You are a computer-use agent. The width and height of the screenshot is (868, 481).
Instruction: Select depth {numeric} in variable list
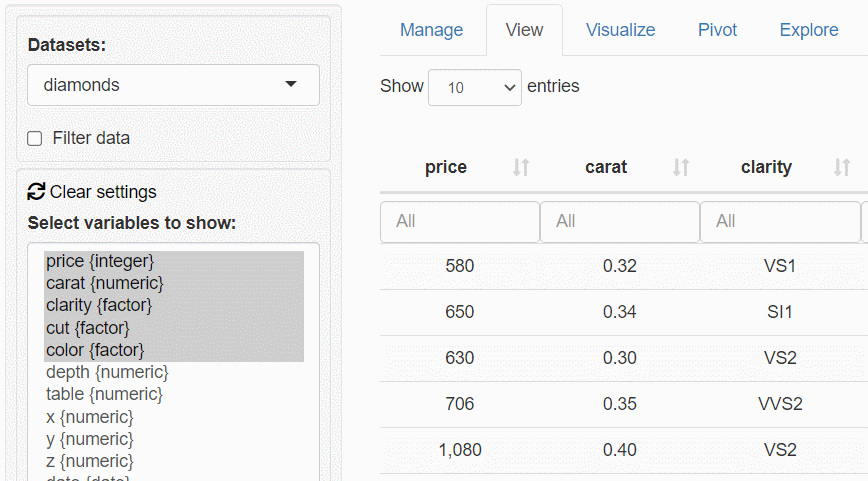[x=107, y=372]
